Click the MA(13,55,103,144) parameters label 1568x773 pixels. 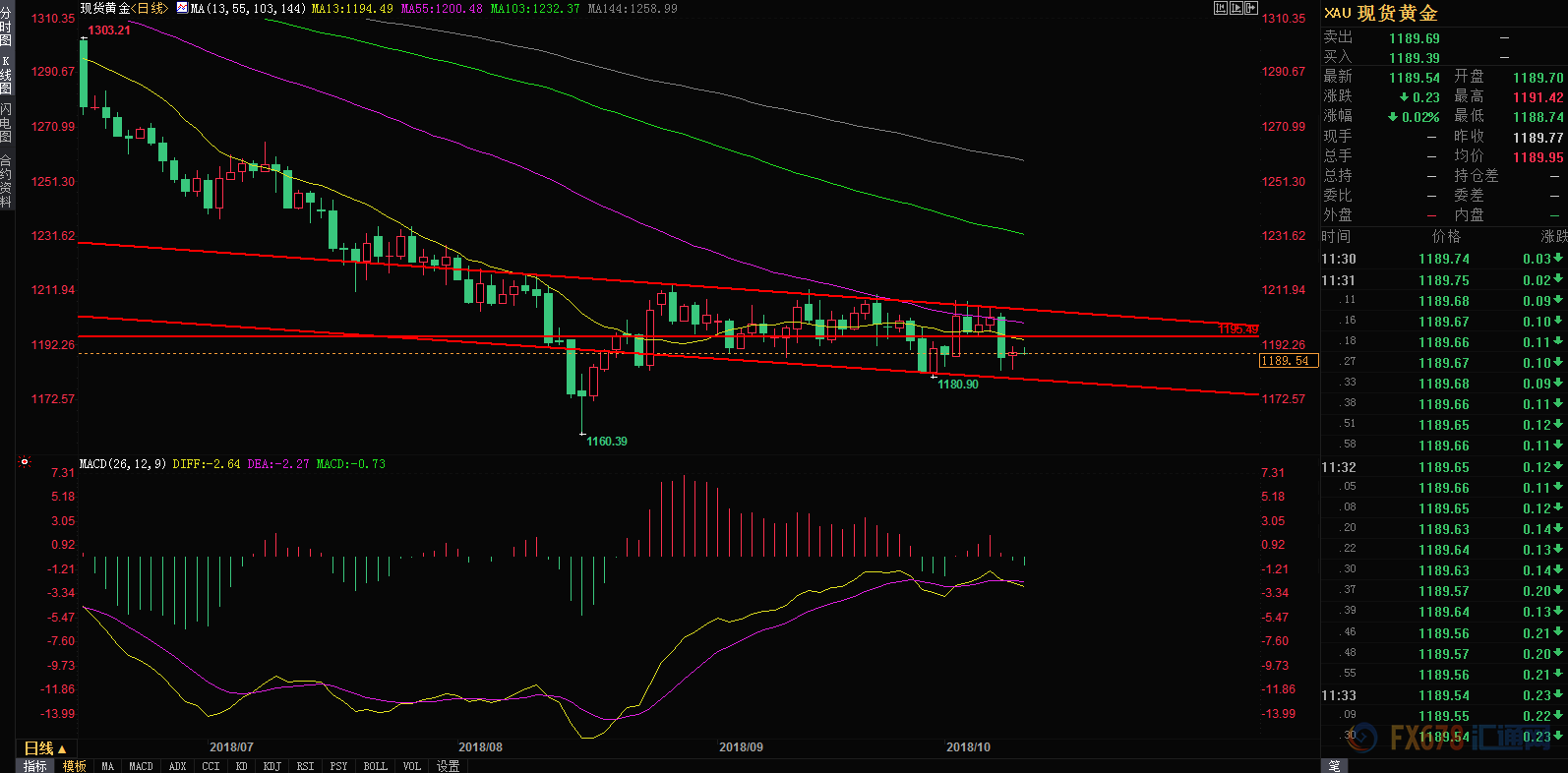tap(248, 8)
